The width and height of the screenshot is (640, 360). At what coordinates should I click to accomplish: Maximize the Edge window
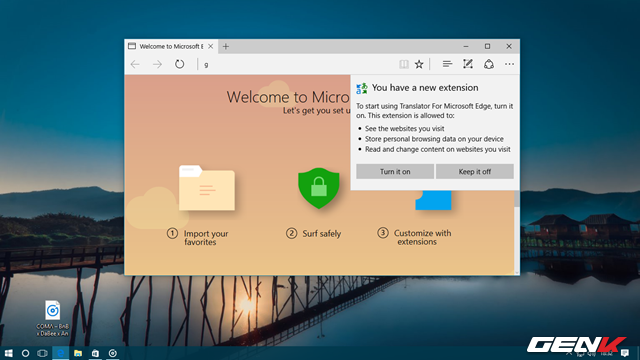tap(487, 47)
